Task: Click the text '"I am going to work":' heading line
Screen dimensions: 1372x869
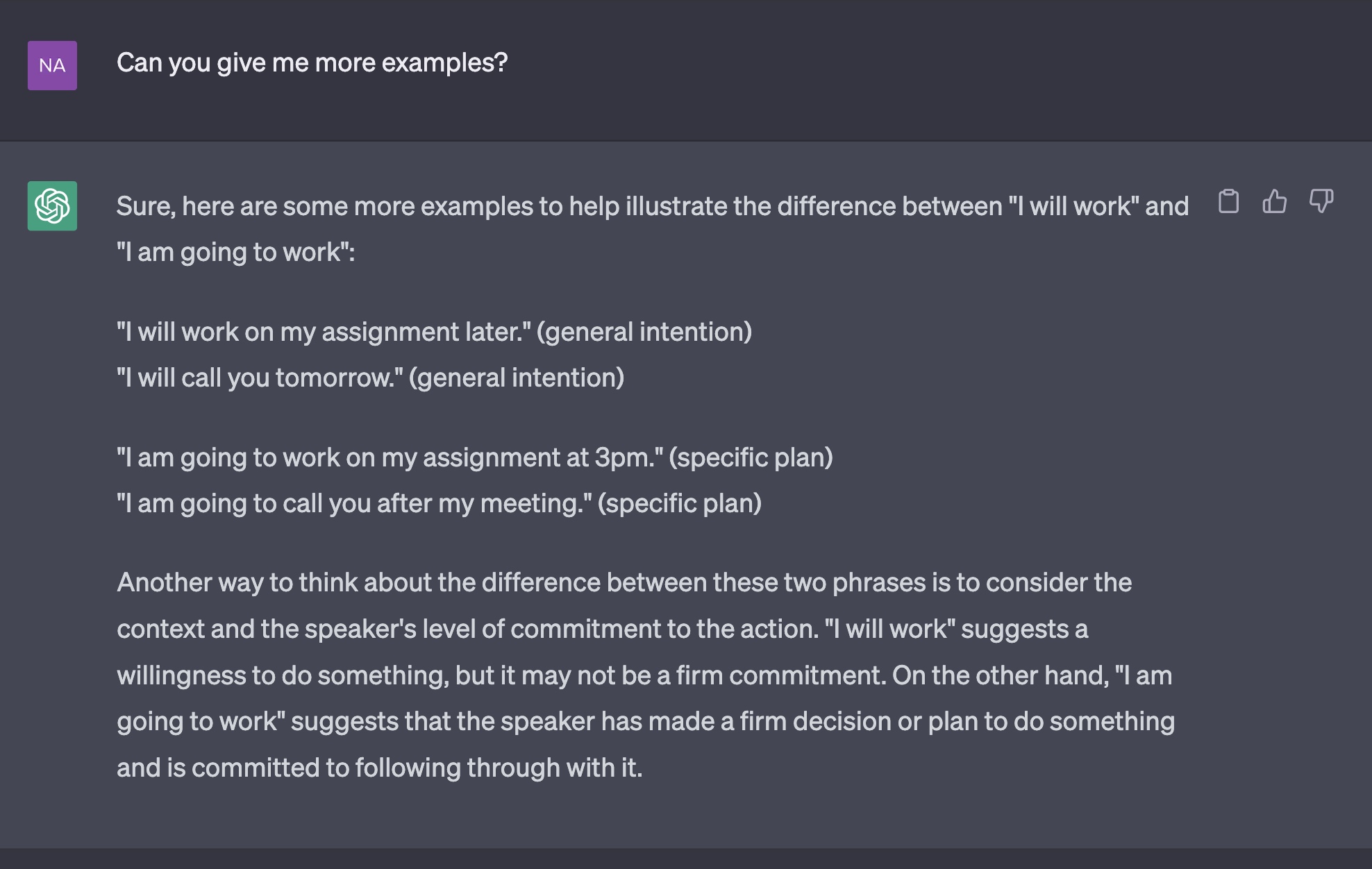Action: 236,252
